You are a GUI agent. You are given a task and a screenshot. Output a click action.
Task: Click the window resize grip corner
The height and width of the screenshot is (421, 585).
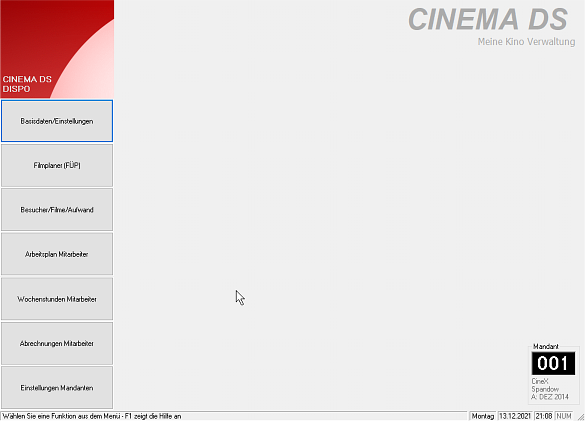tap(581, 417)
